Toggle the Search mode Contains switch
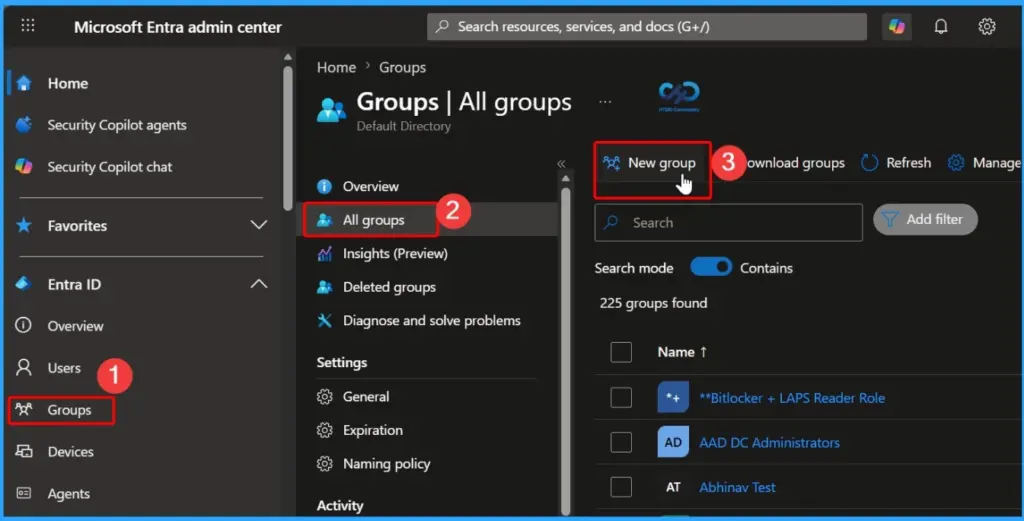This screenshot has width=1024, height=521. pyautogui.click(x=711, y=268)
